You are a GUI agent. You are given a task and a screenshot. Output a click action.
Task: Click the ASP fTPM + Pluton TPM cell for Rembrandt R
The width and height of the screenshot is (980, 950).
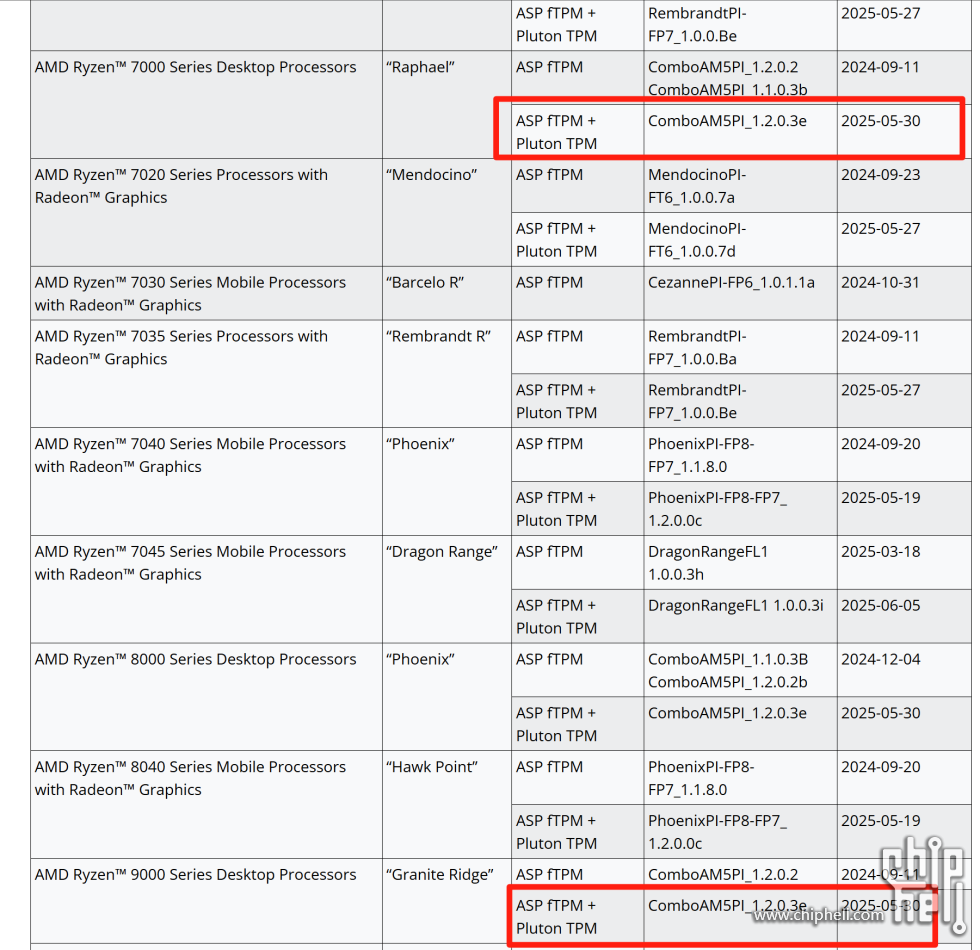click(578, 401)
